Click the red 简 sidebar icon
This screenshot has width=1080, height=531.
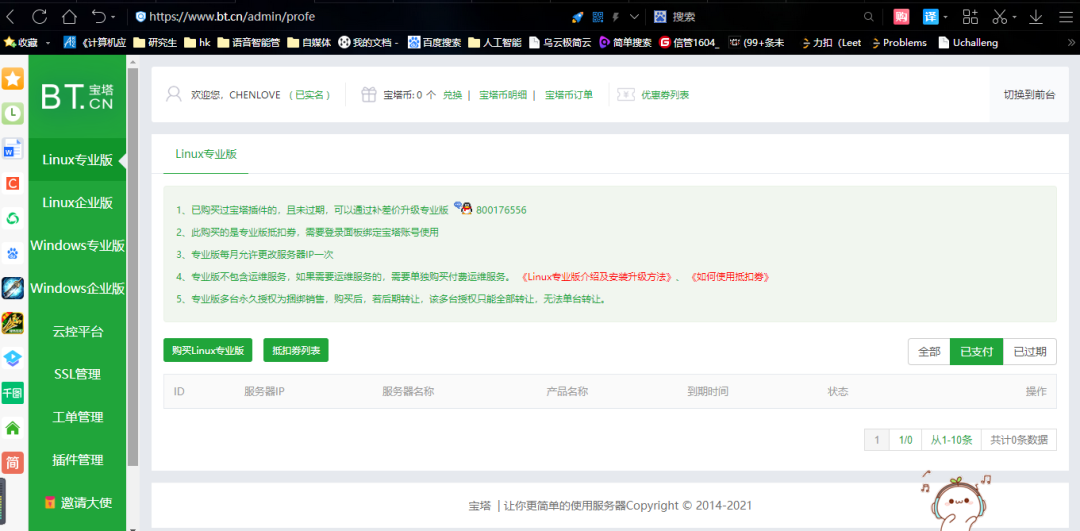(x=12, y=462)
